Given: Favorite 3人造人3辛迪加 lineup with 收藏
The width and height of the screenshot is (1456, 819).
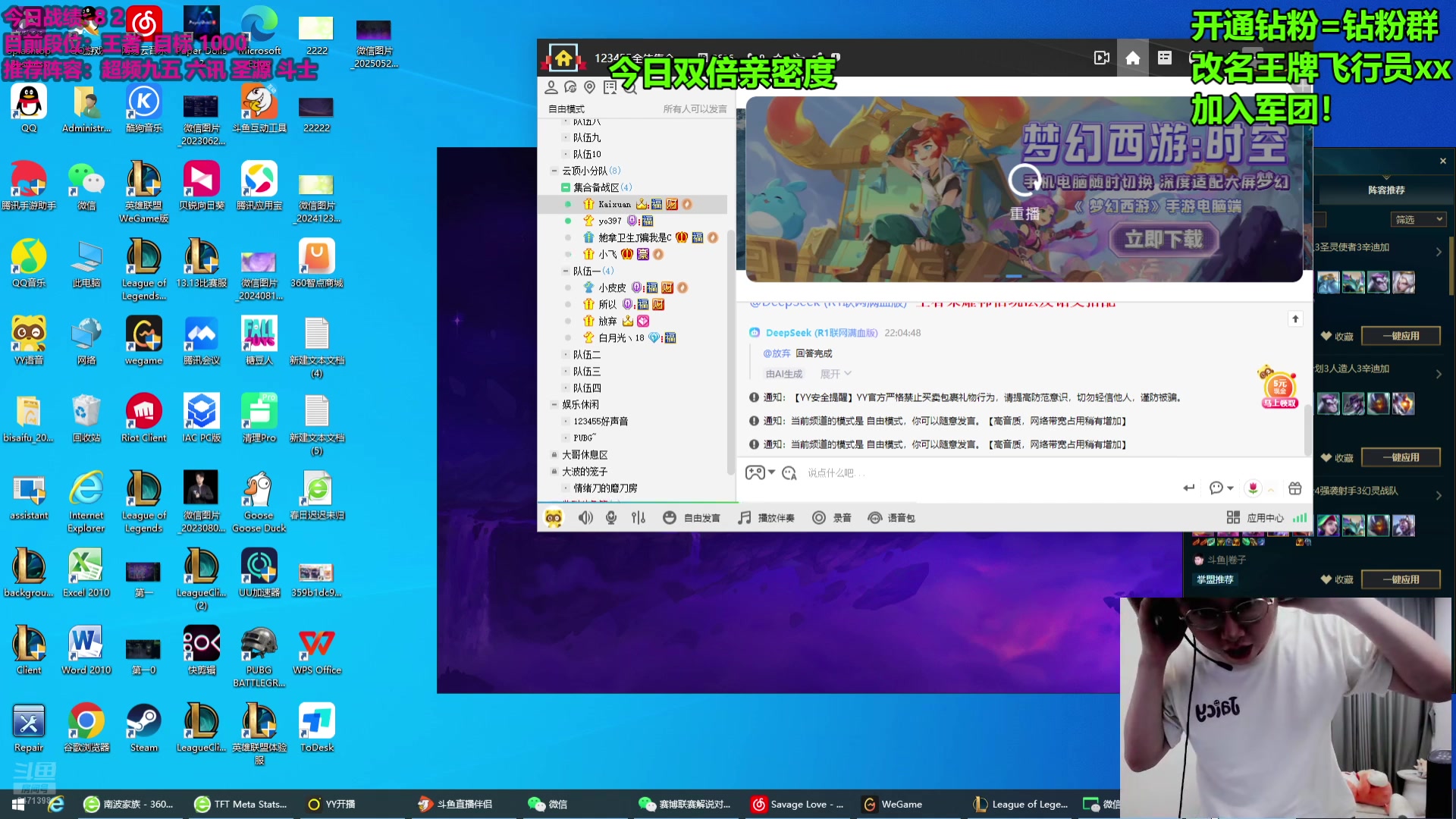Looking at the screenshot, I should (x=1337, y=457).
